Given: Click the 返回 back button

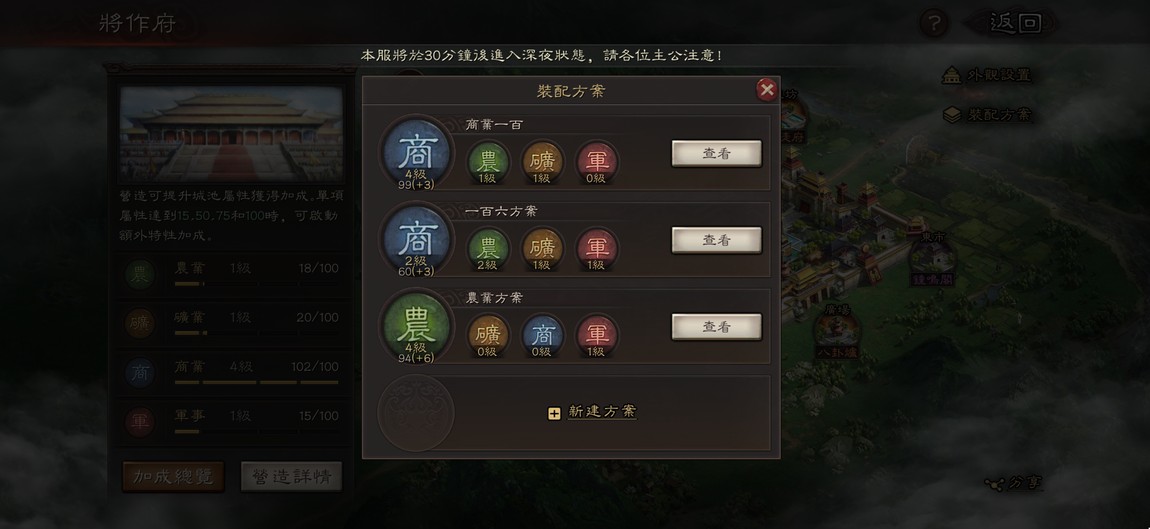Looking at the screenshot, I should pos(1015,23).
